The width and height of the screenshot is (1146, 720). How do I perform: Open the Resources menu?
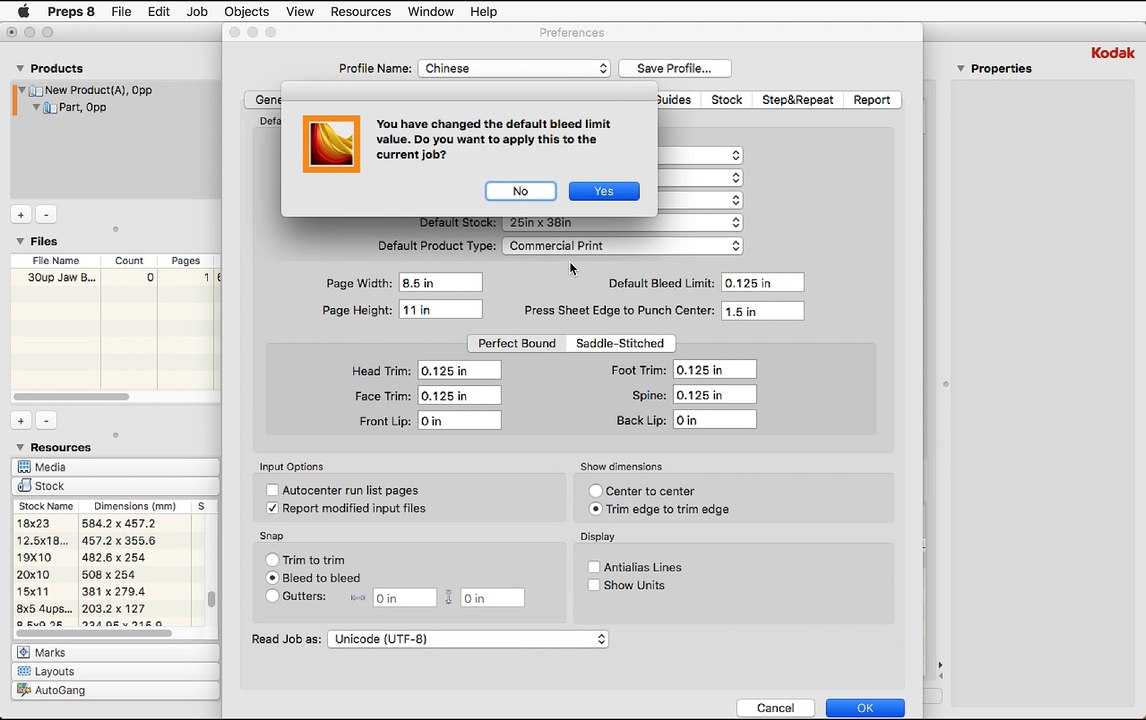click(x=360, y=11)
